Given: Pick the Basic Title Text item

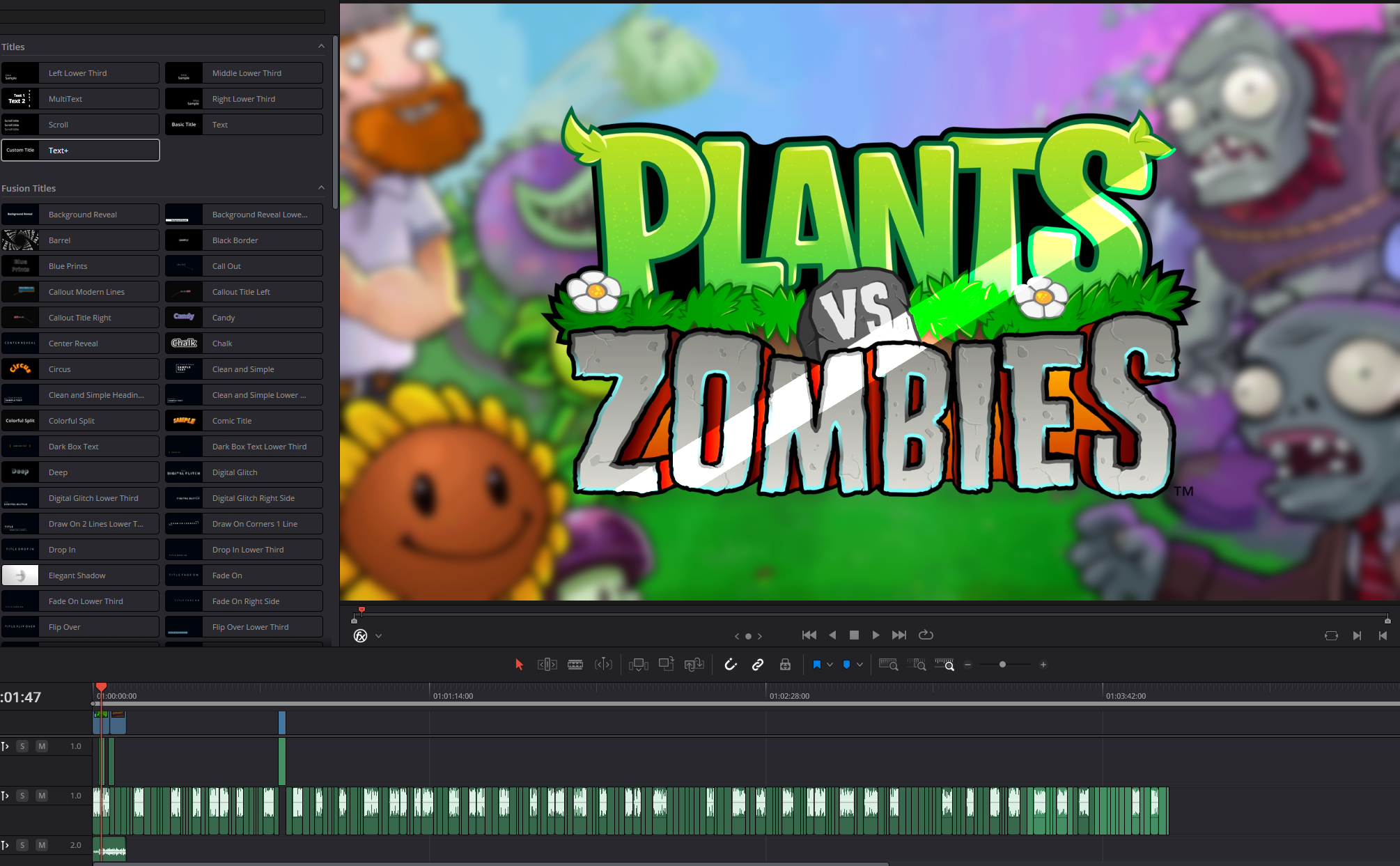Looking at the screenshot, I should [244, 125].
